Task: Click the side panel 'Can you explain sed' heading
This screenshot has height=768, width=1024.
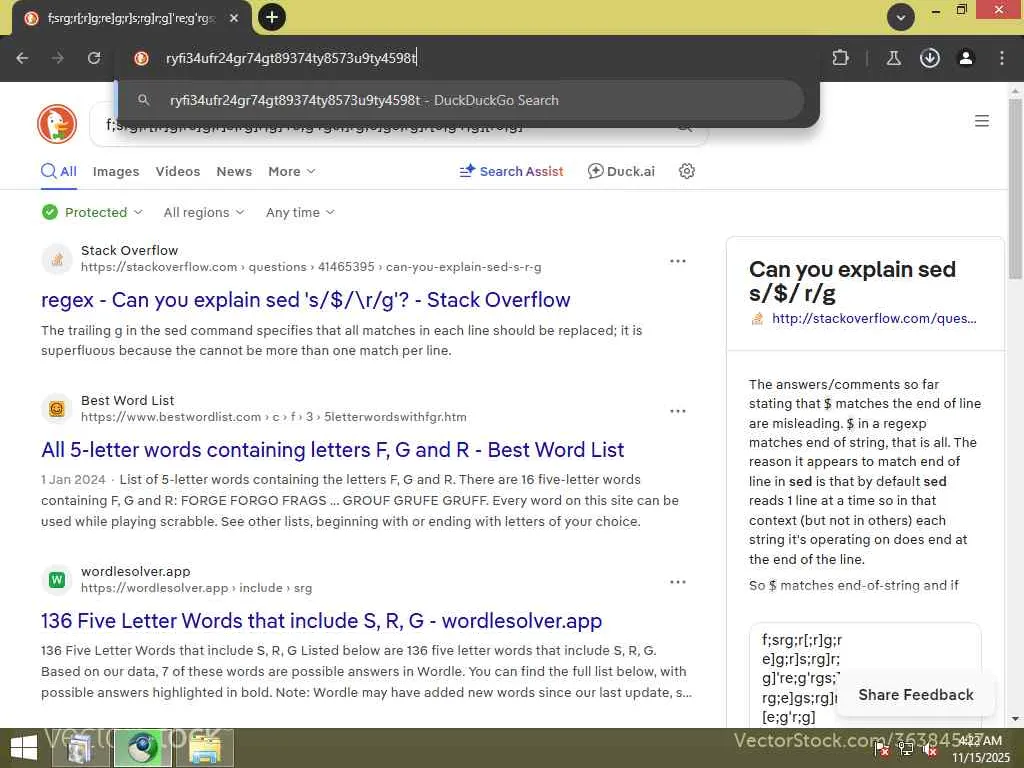Action: tap(852, 281)
